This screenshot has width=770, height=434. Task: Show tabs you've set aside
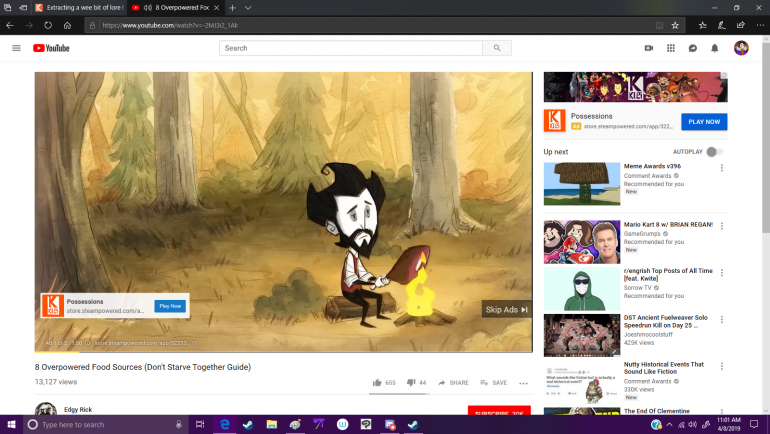7,8
